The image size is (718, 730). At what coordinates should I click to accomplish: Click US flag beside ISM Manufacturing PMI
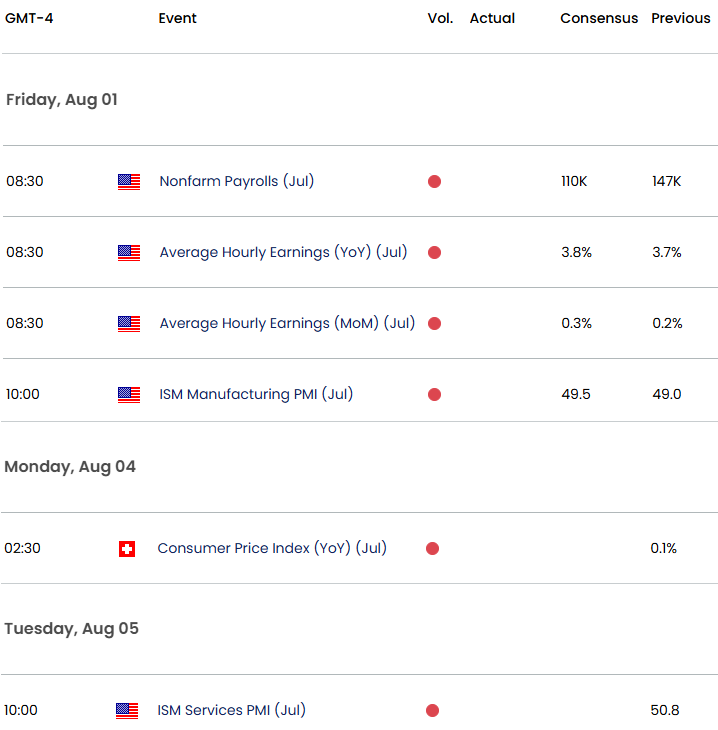coord(129,395)
